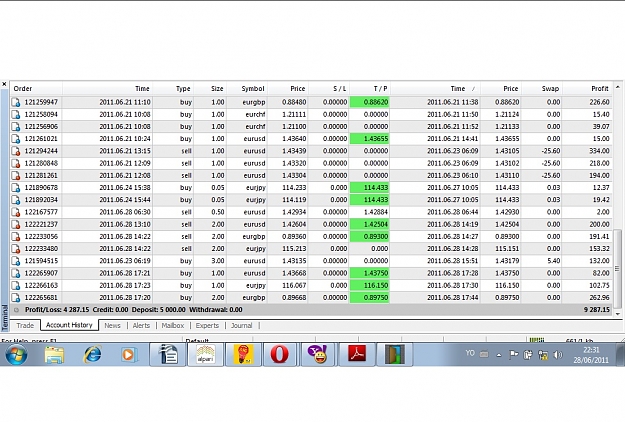Show hidden tray icons arrow
625x422 pixels.
tap(499, 355)
